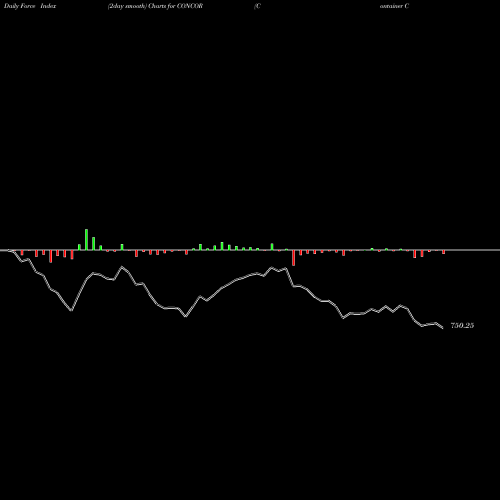This screenshot has height=500, width=500.
Task: Click the 'Daily Force Index' title text
Action: 30,6
